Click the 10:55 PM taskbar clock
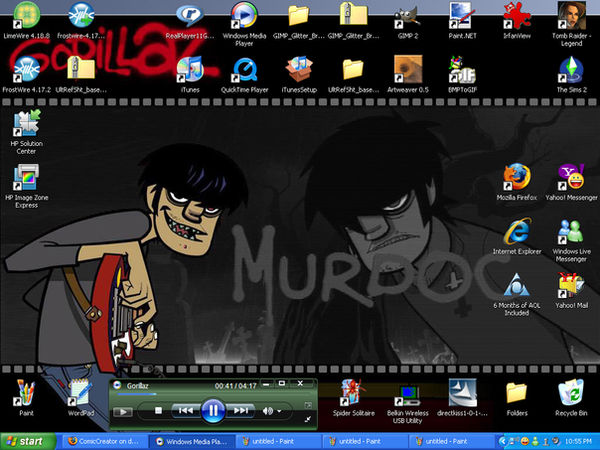Viewport: 600px width, 450px height. (x=580, y=442)
